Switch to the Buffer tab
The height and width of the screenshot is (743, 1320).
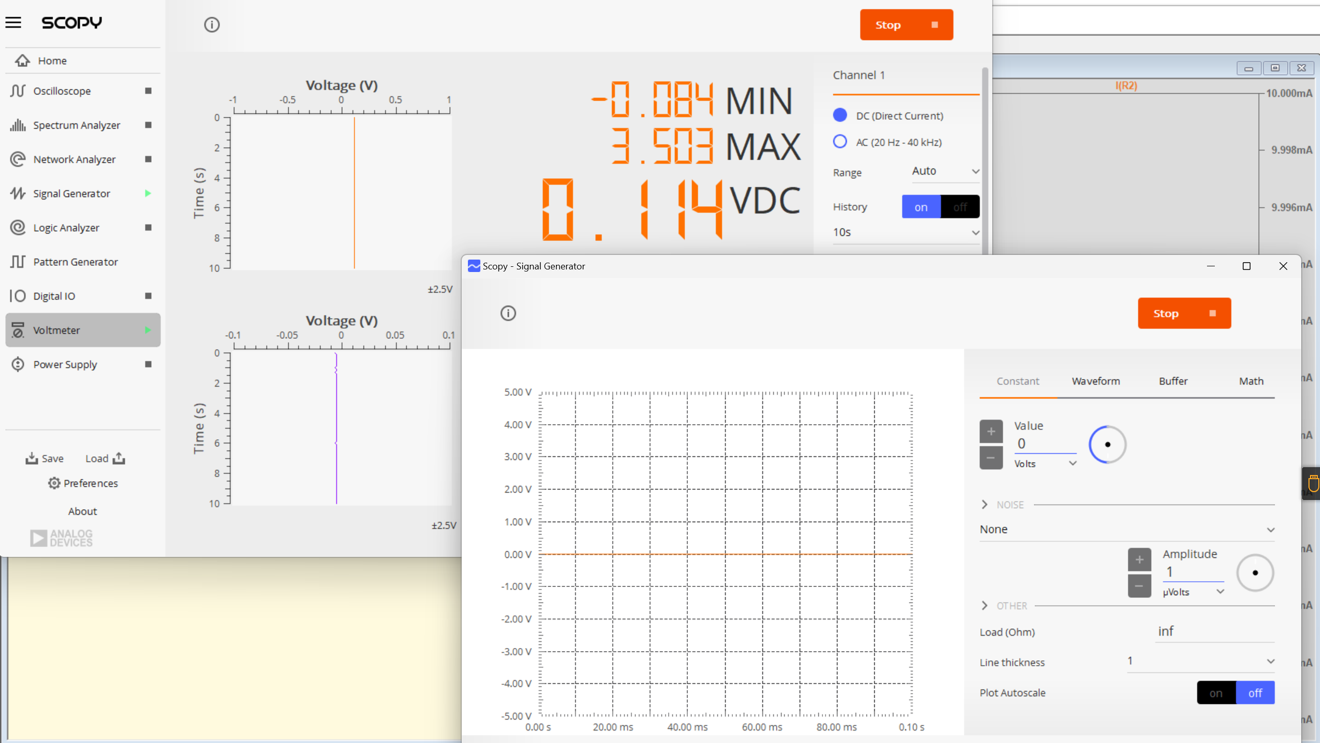tap(1173, 381)
